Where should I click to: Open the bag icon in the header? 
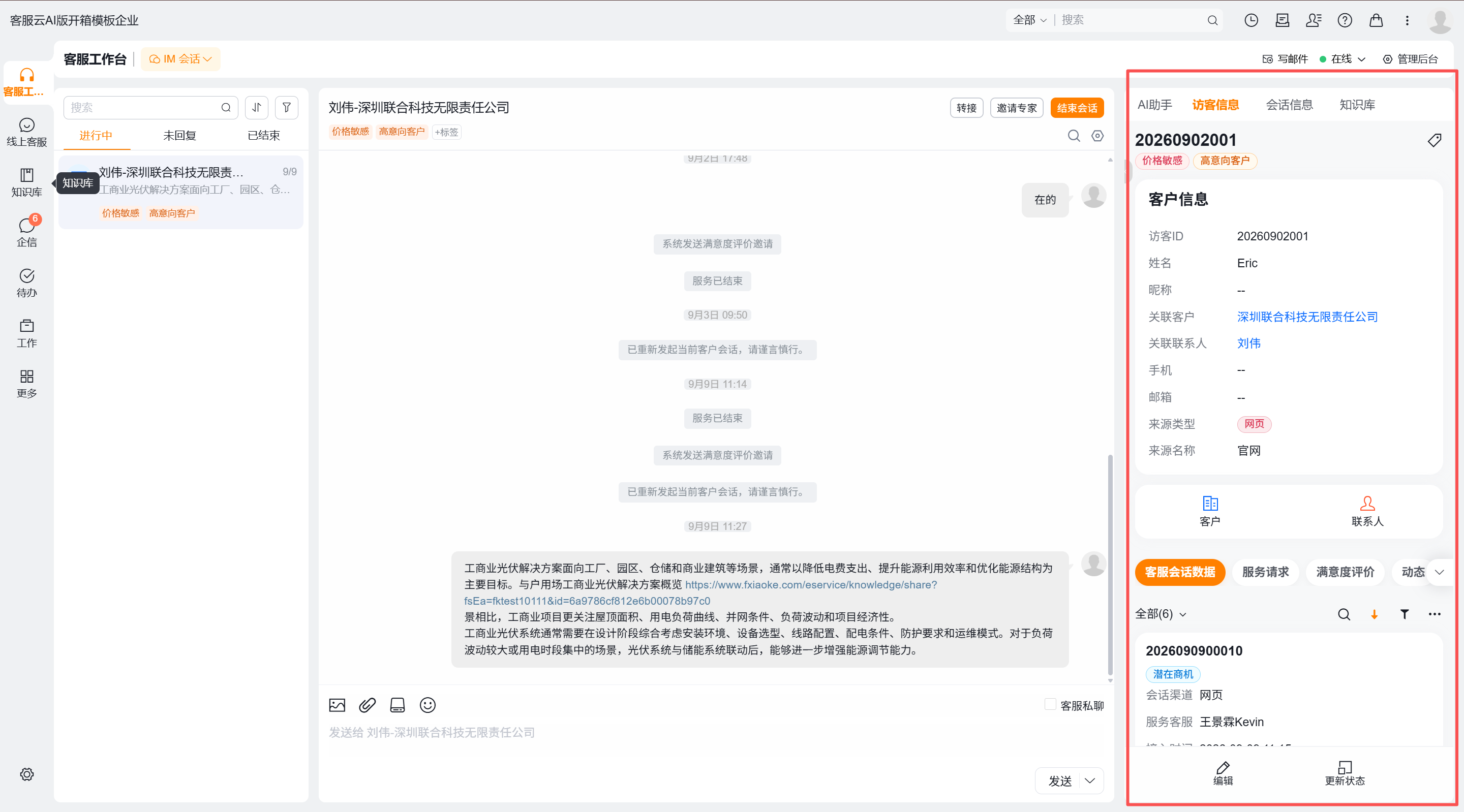(1376, 20)
